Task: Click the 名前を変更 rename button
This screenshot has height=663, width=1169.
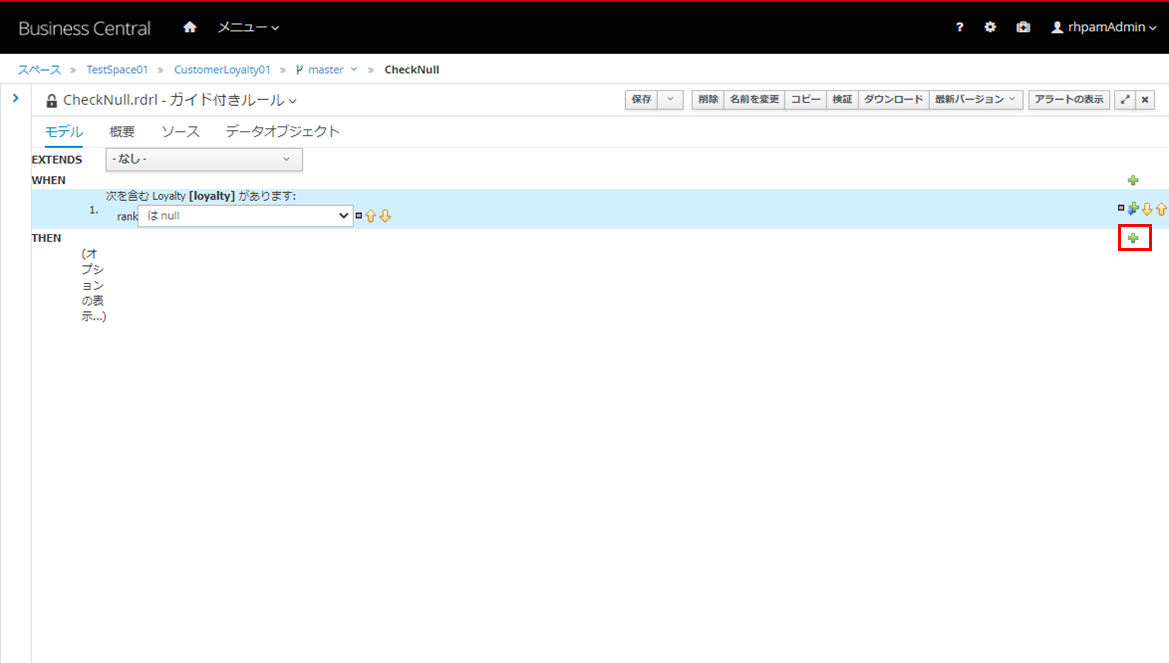Action: pos(754,99)
